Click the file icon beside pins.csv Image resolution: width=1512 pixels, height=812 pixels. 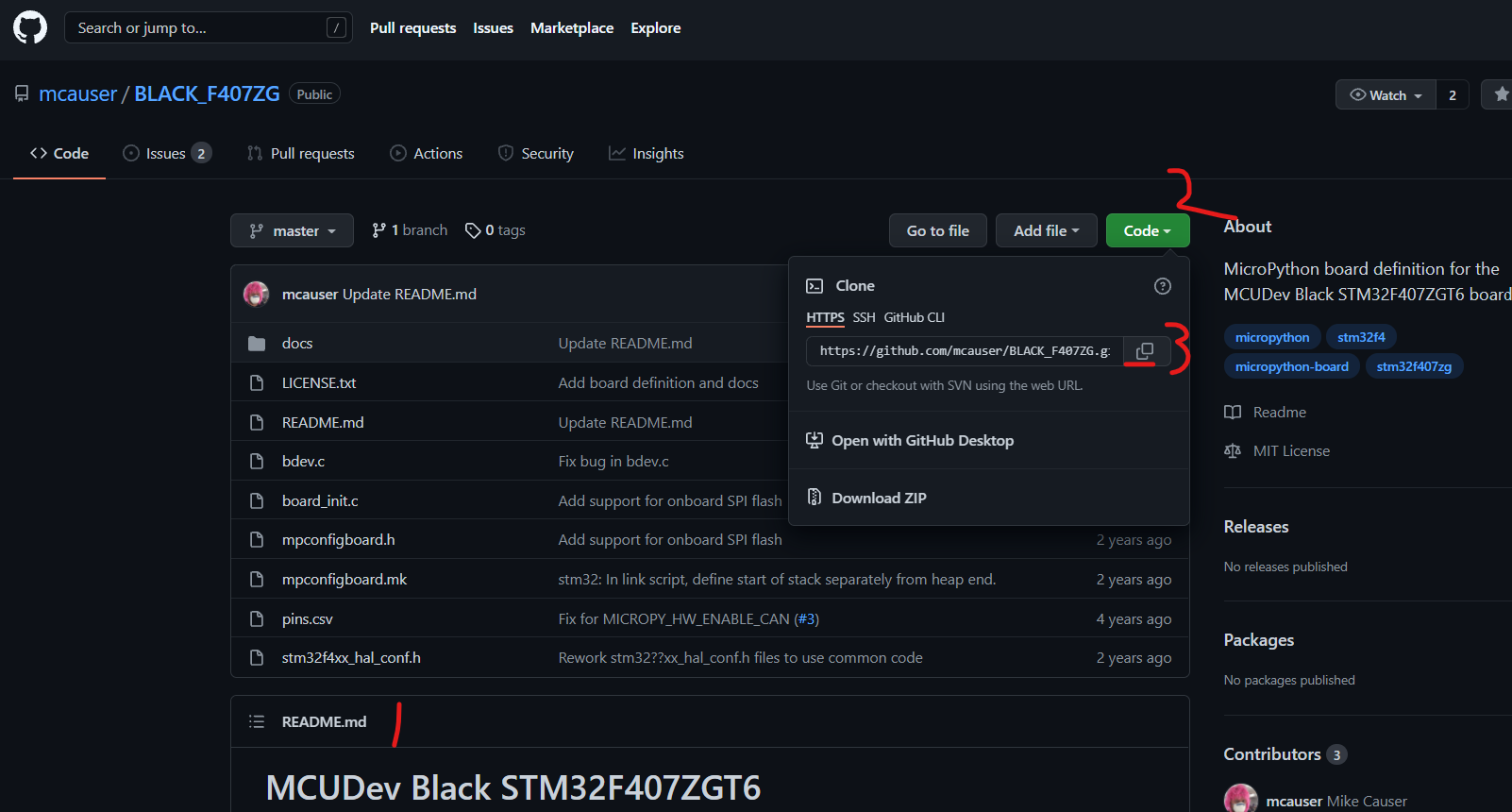coord(257,619)
